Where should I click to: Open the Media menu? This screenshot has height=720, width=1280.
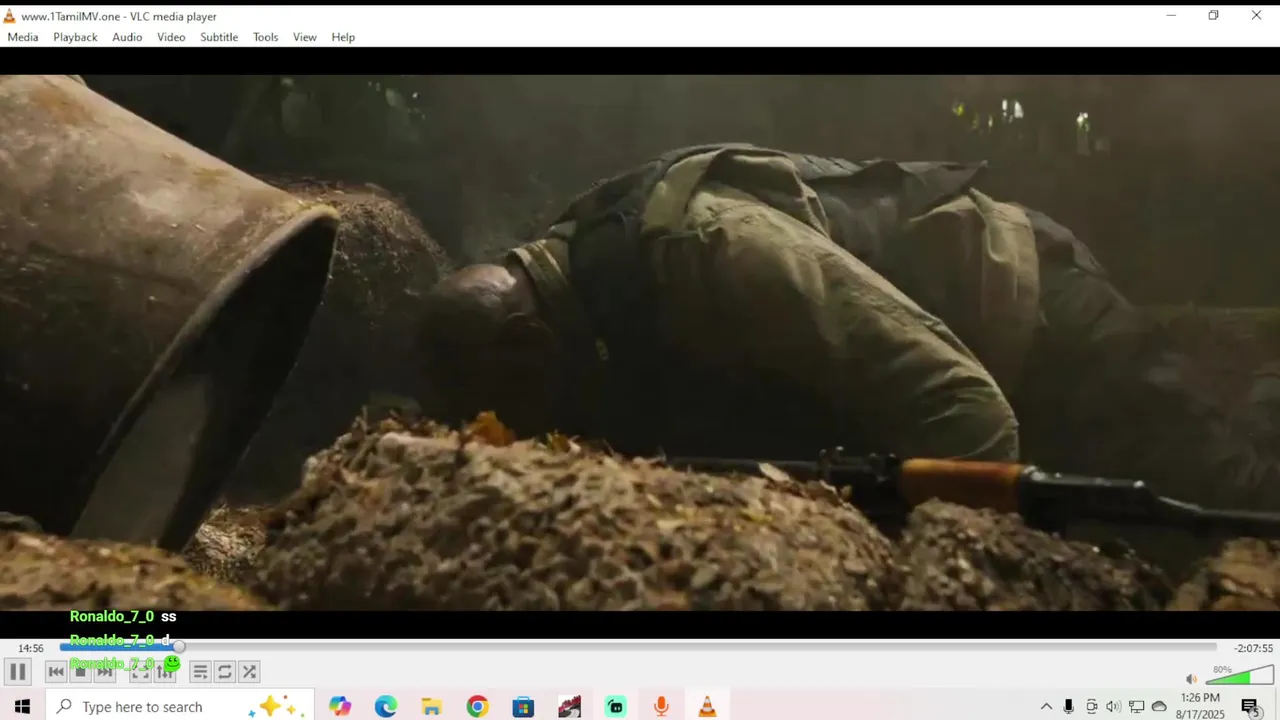coord(23,37)
